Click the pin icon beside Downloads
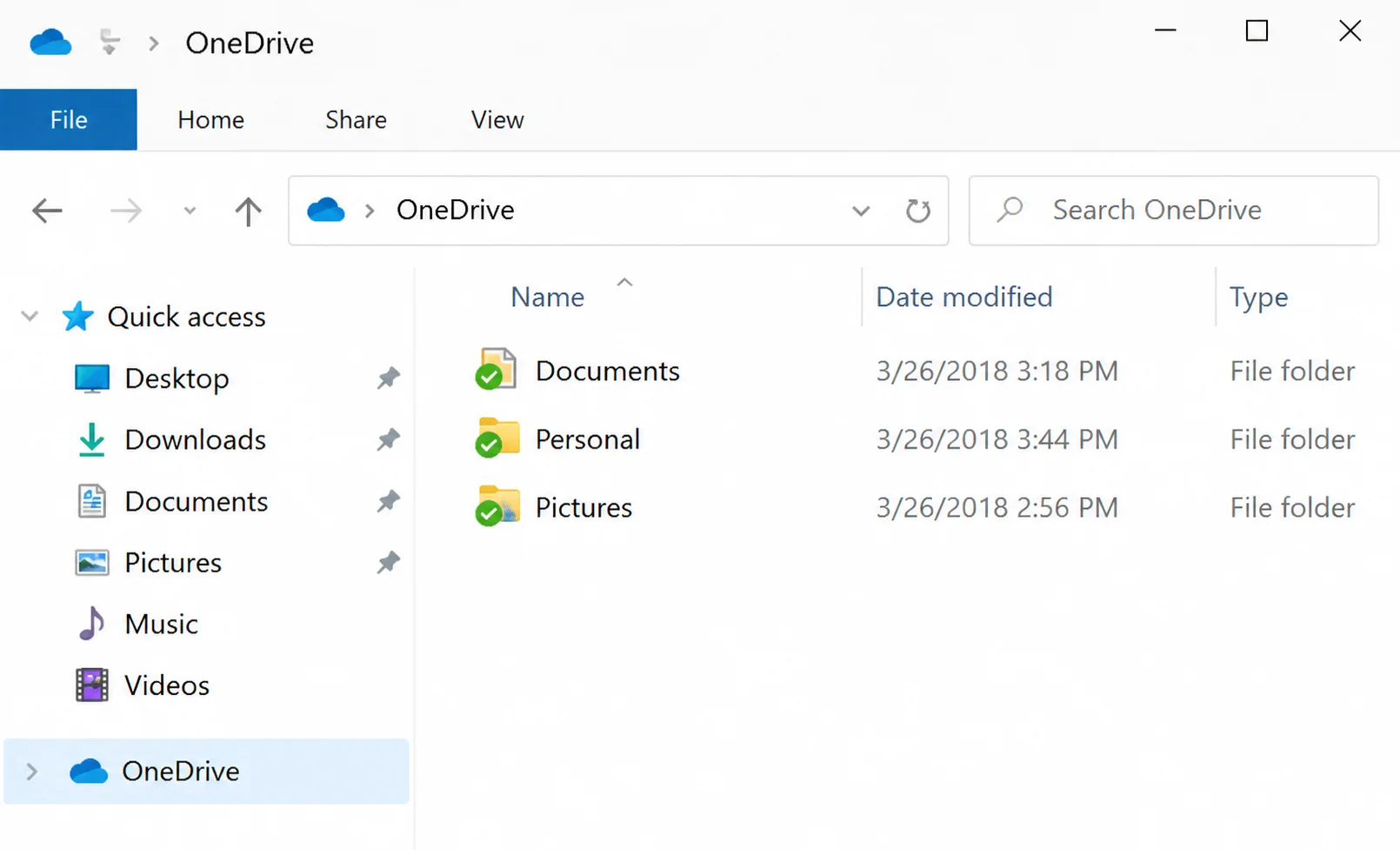The image size is (1400, 850). click(x=388, y=440)
